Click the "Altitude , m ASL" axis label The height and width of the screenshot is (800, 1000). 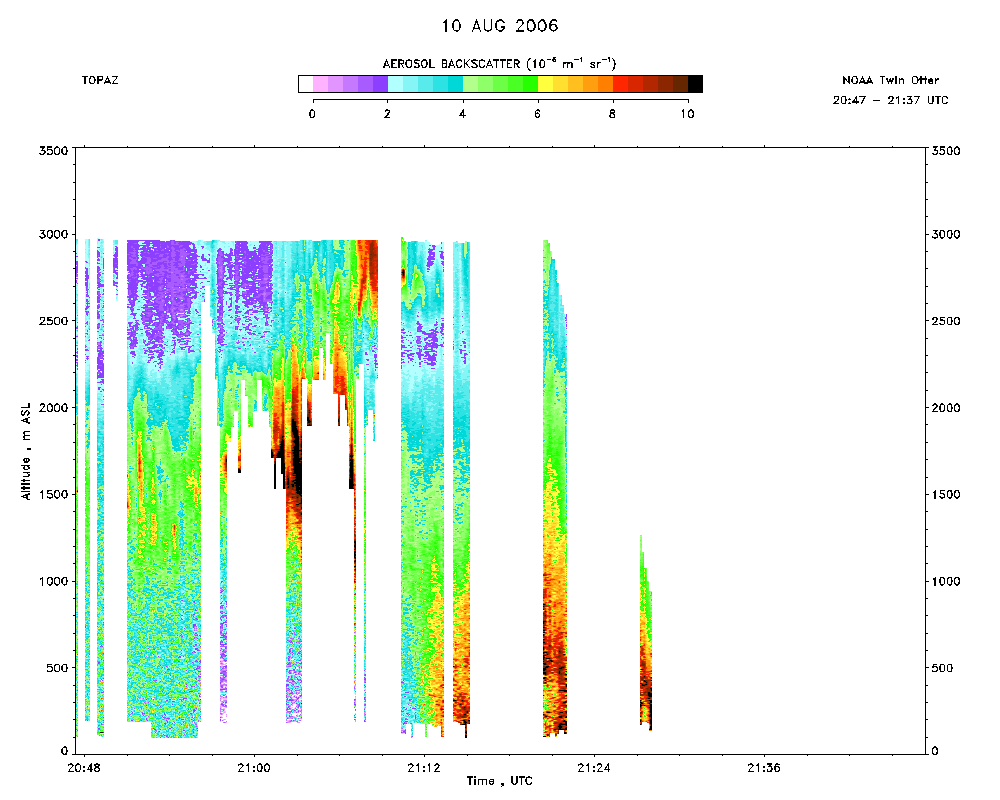26,451
